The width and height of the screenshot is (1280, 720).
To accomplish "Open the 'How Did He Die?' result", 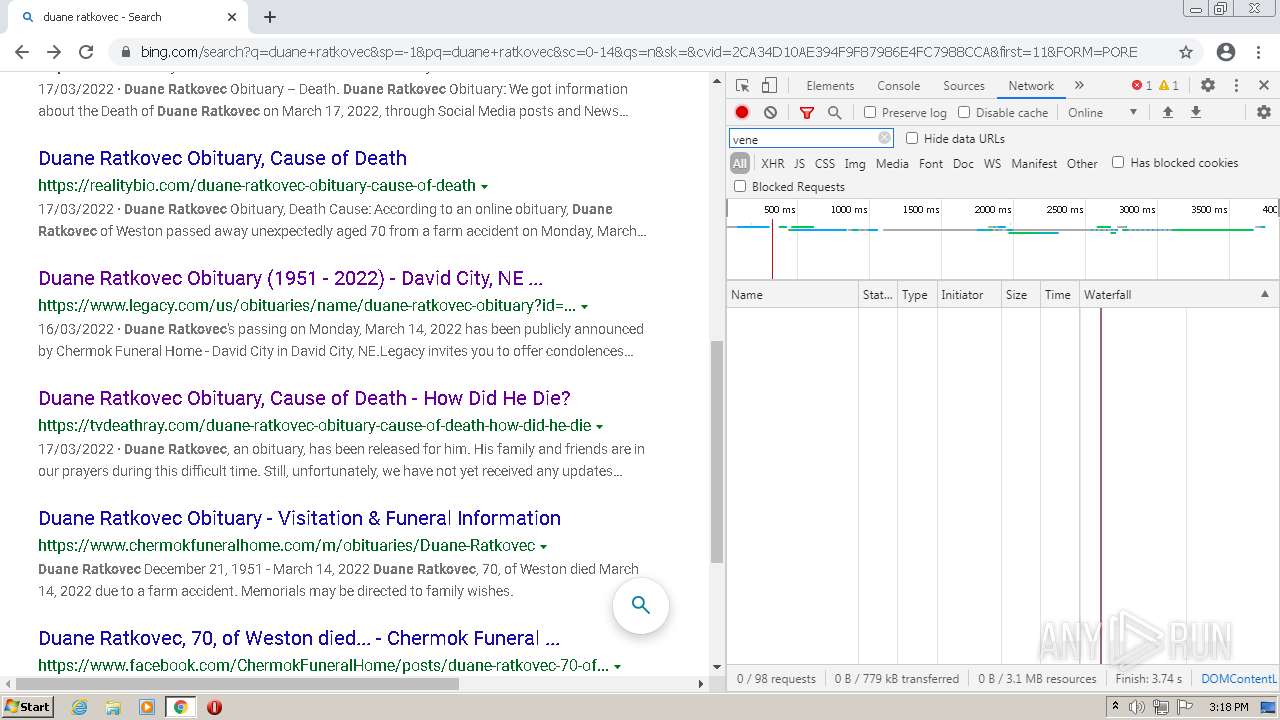I will 304,398.
